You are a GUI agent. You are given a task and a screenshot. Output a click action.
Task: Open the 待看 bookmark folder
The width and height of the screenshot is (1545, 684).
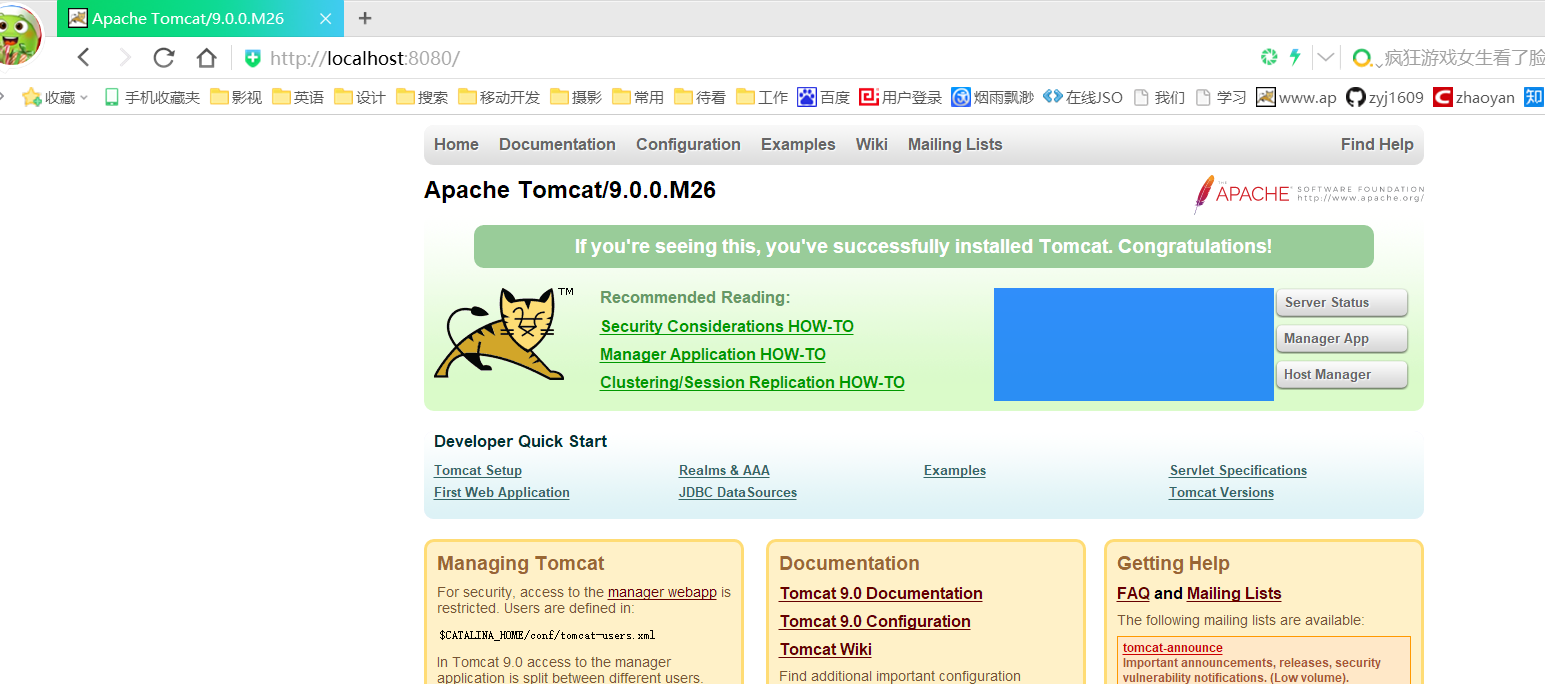tap(700, 97)
